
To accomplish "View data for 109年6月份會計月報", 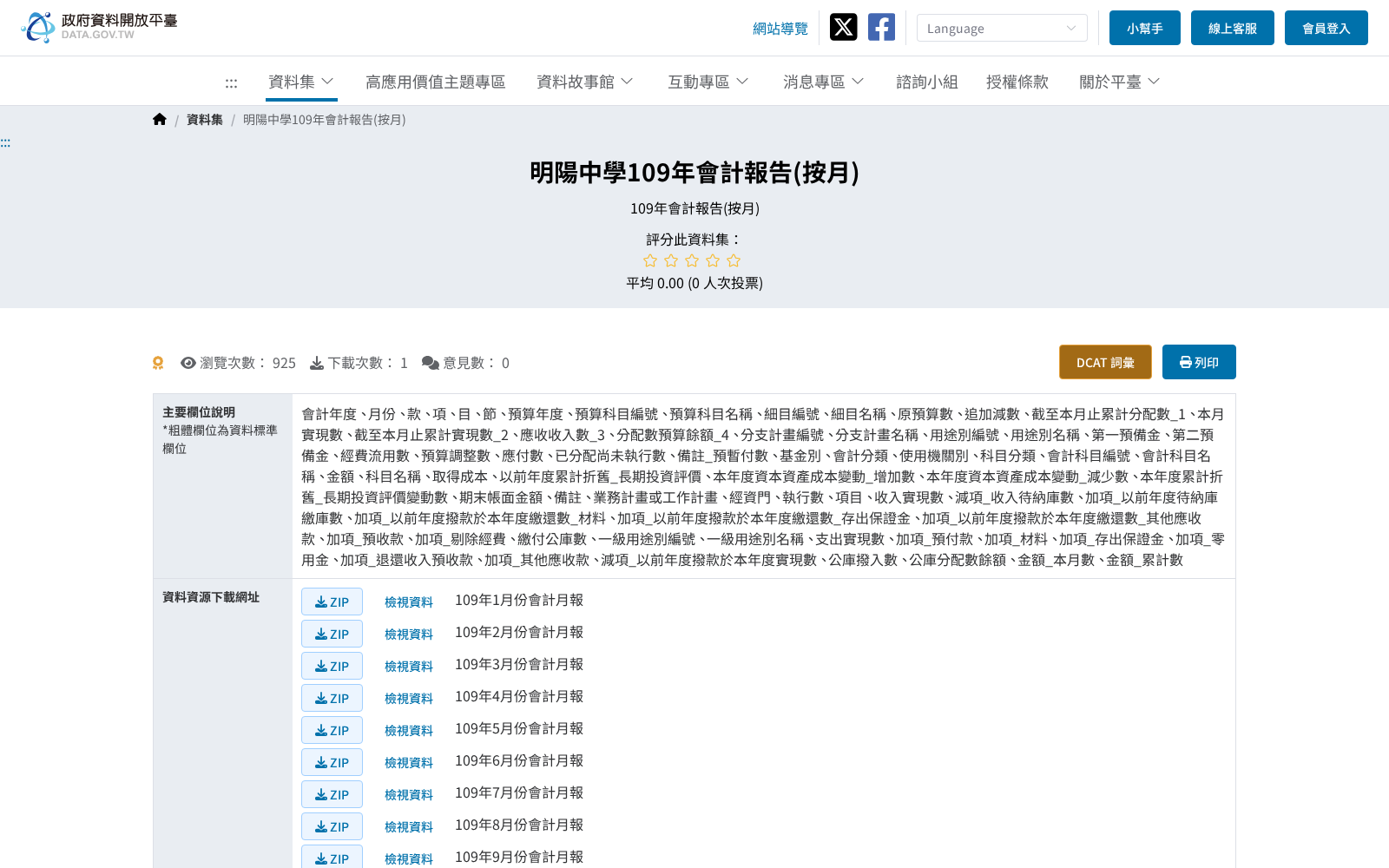I will [409, 762].
